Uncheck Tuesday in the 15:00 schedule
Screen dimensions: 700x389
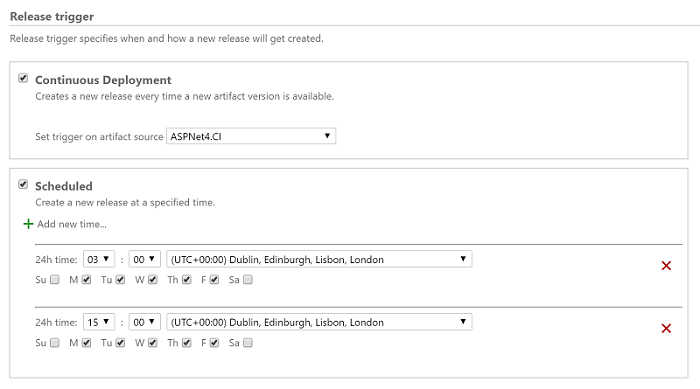pos(120,343)
